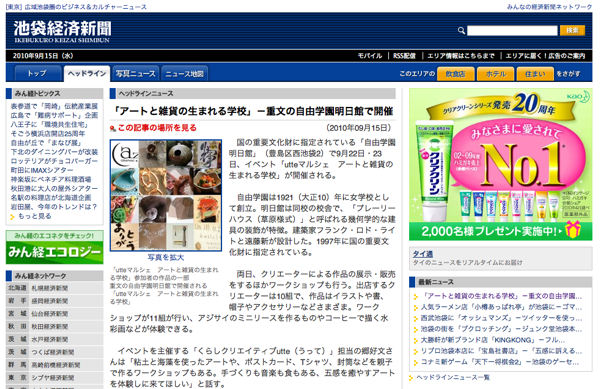The image size is (600, 389).
Task: Click the search text field
Action: [512, 31]
